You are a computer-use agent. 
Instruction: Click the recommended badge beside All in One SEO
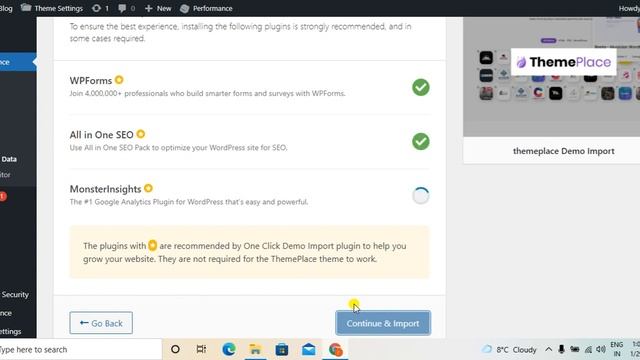(x=140, y=134)
